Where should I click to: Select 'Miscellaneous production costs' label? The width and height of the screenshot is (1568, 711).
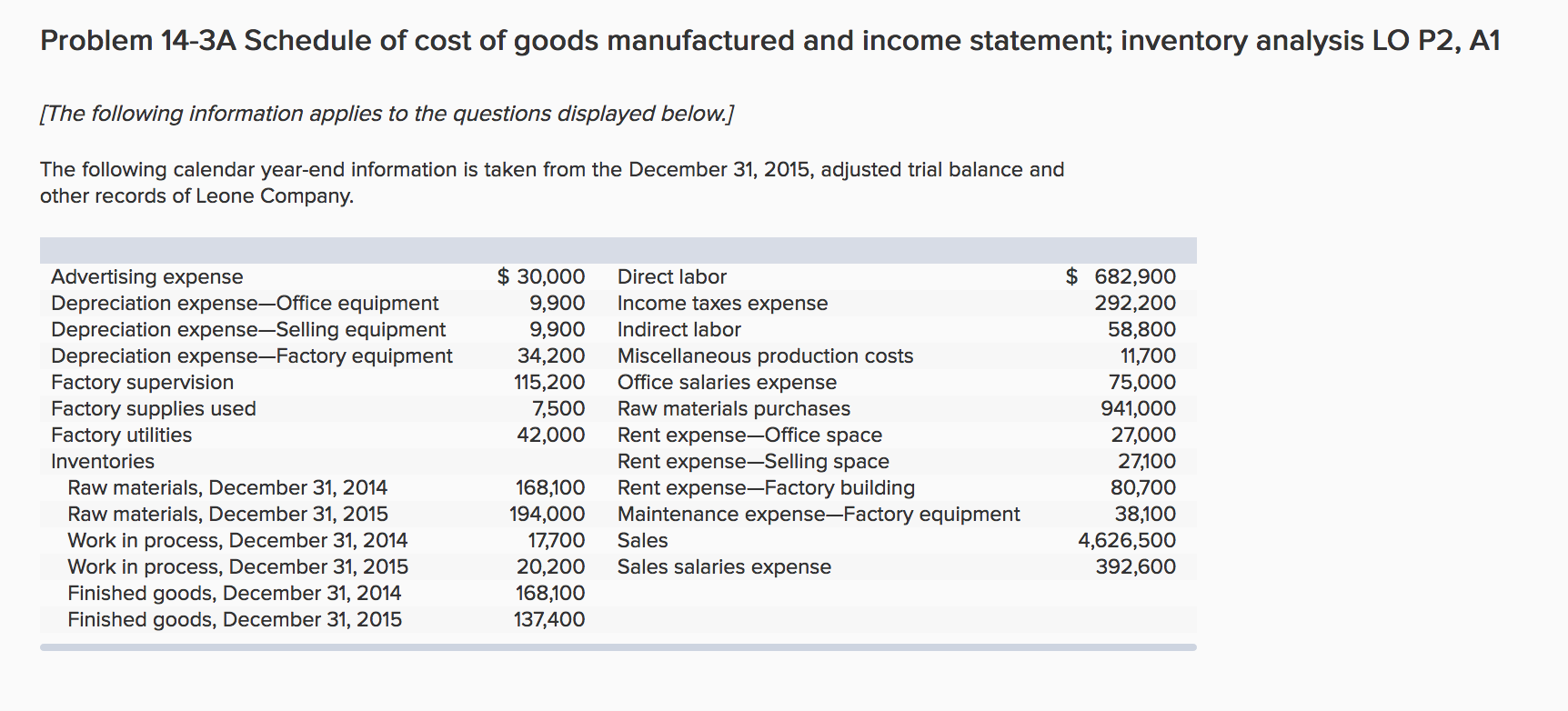[766, 355]
